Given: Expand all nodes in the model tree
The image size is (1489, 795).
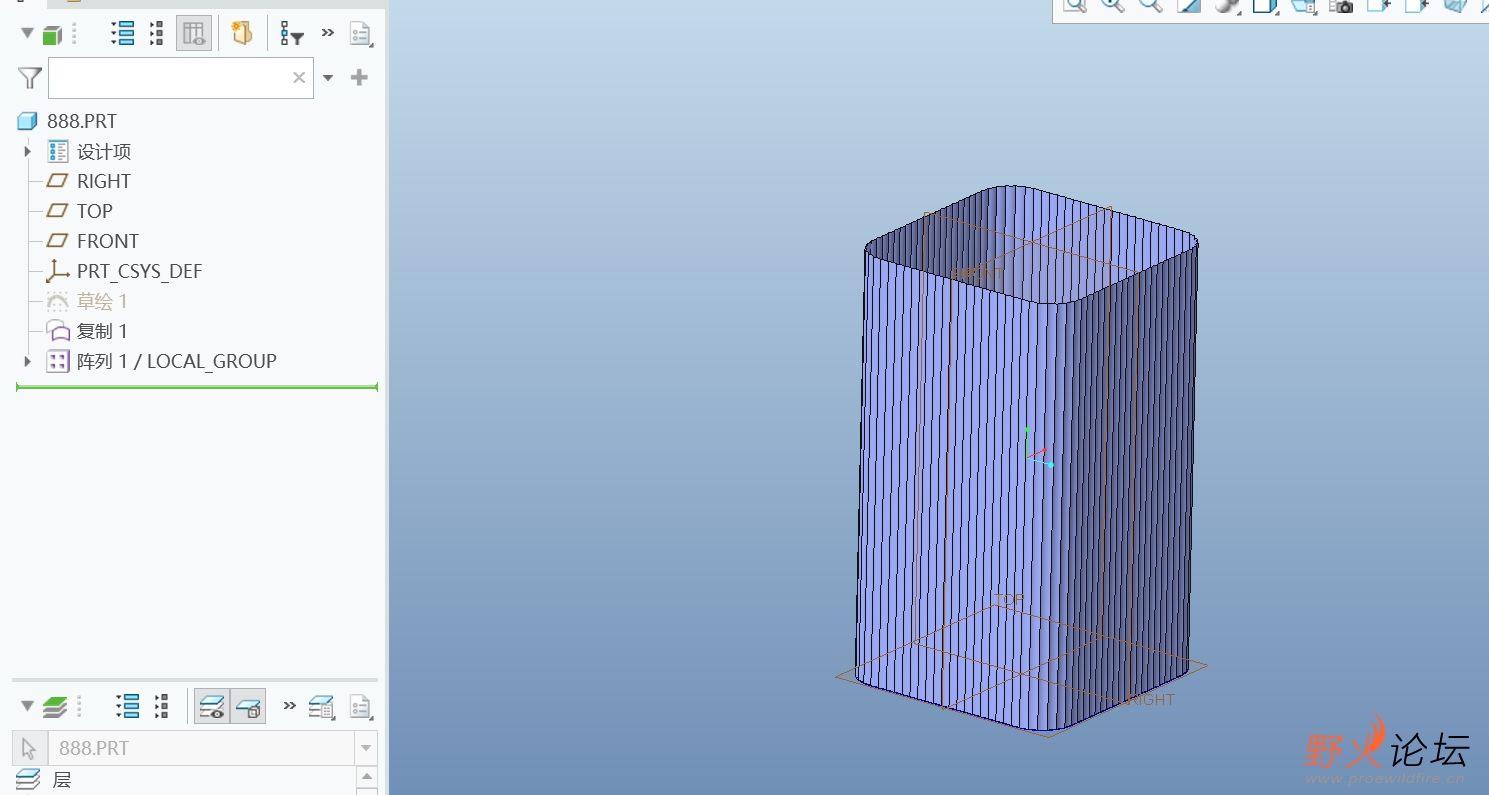Looking at the screenshot, I should [123, 34].
